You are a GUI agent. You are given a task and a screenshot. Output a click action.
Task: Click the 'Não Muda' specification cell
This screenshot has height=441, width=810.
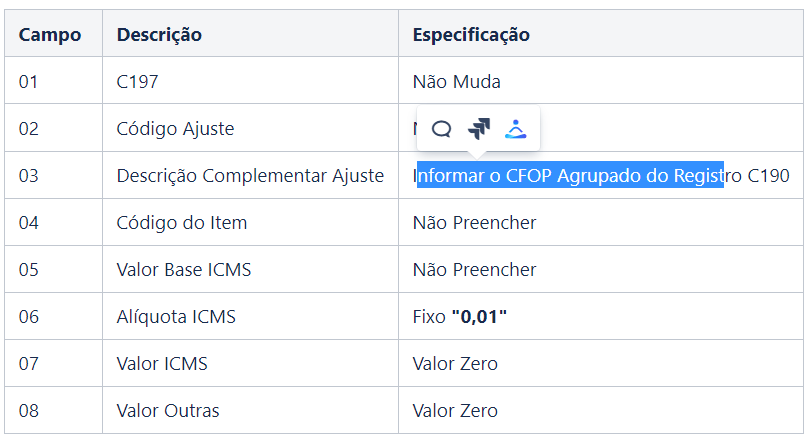pos(456,82)
